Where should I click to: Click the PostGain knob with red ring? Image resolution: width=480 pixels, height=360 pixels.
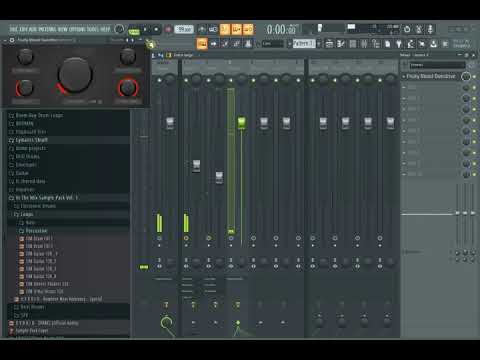(128, 88)
